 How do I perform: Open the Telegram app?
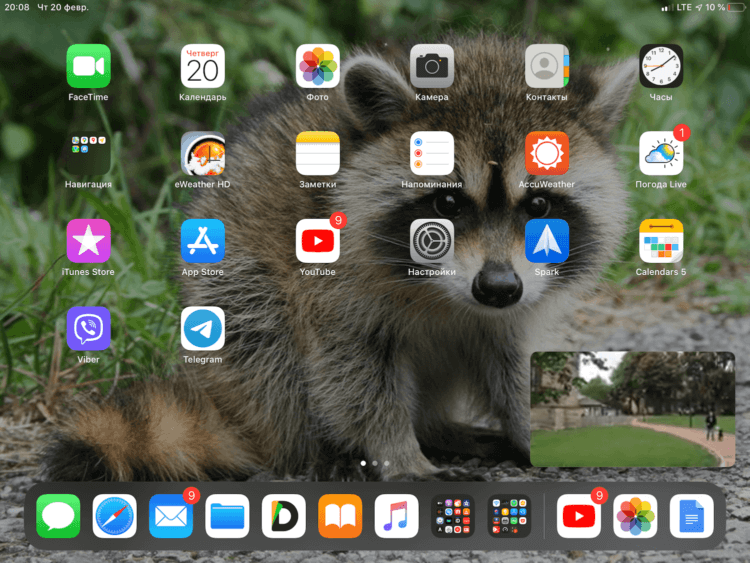point(203,329)
